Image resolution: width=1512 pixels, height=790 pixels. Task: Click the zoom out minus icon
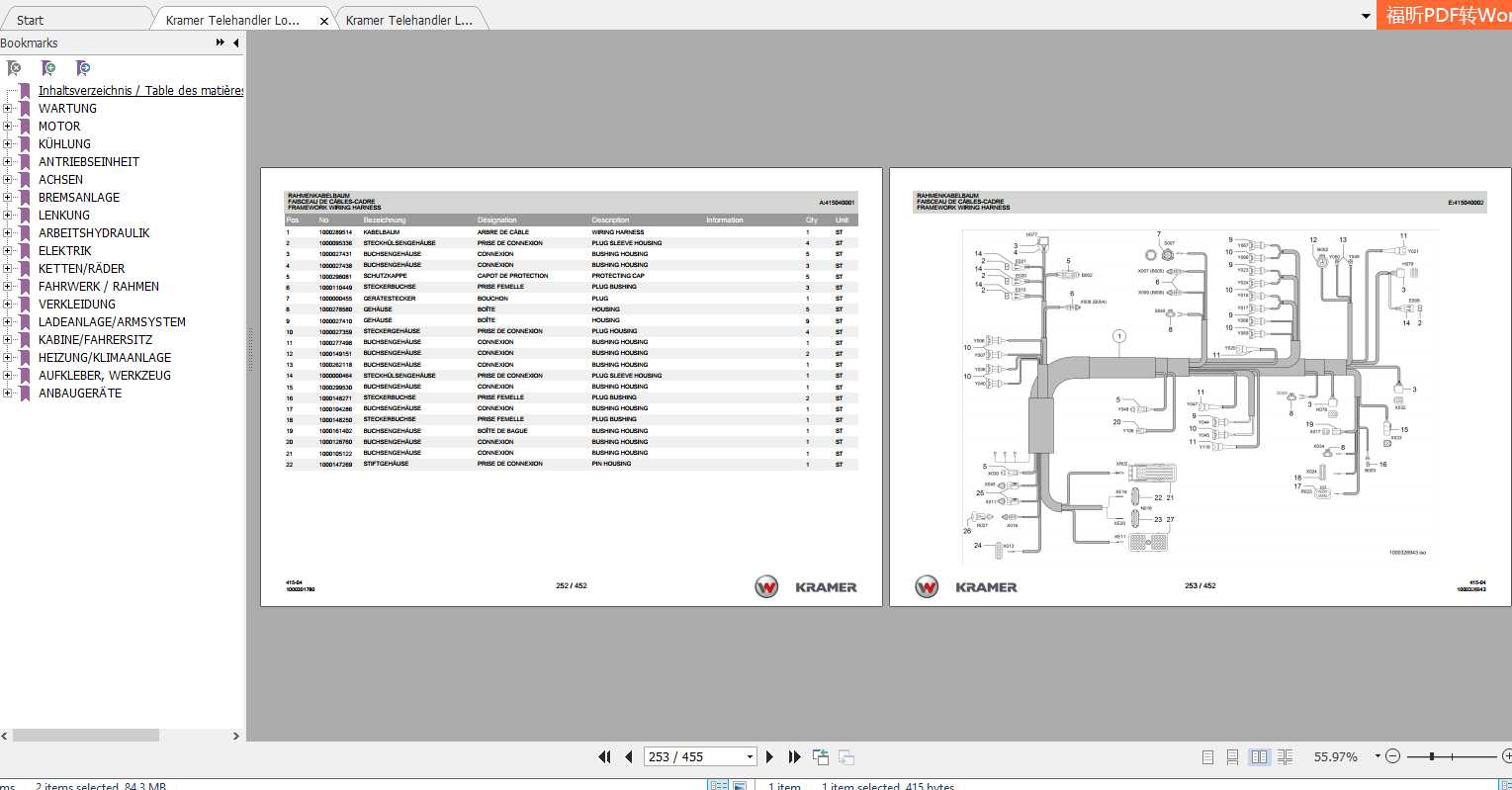[x=1393, y=756]
